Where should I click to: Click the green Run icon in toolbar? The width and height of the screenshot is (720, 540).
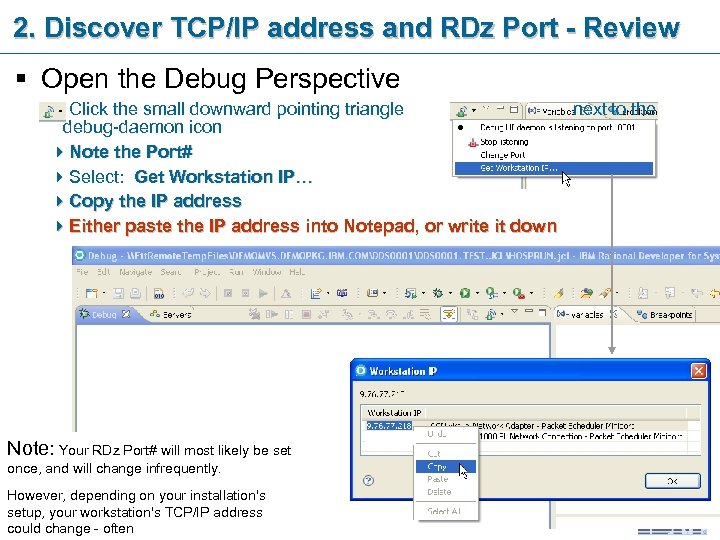tap(465, 293)
